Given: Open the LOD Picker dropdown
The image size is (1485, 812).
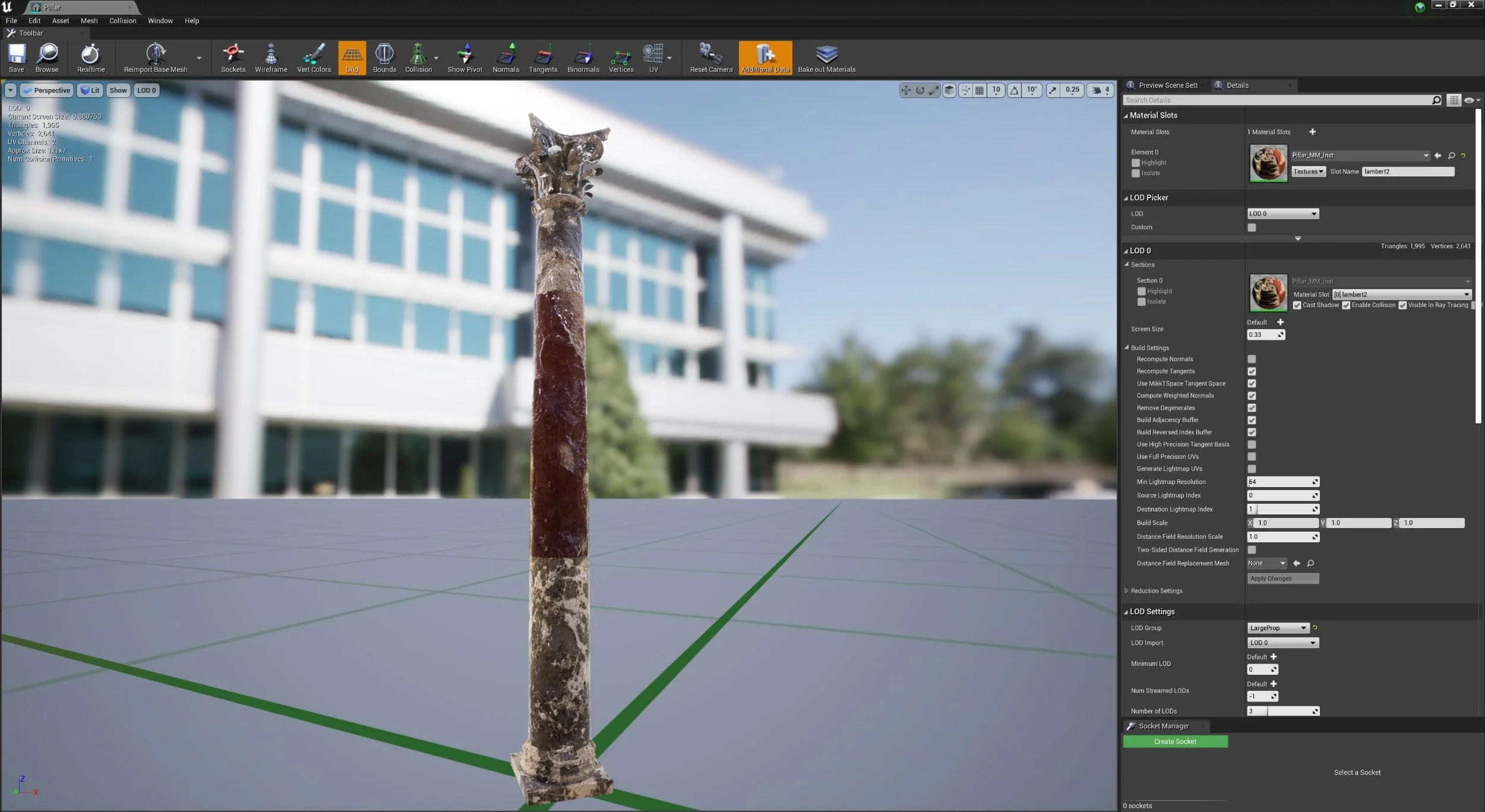Looking at the screenshot, I should pos(1282,214).
